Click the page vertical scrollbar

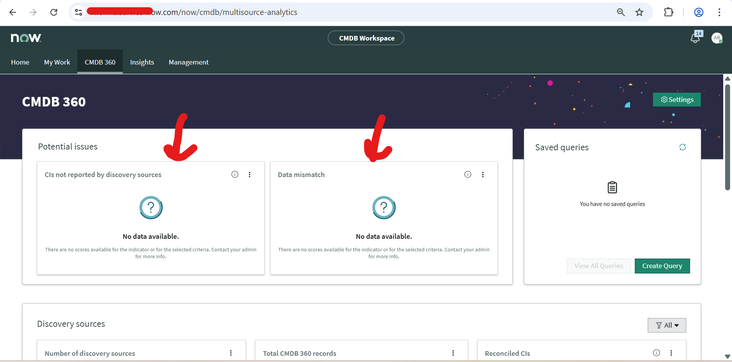[x=727, y=136]
